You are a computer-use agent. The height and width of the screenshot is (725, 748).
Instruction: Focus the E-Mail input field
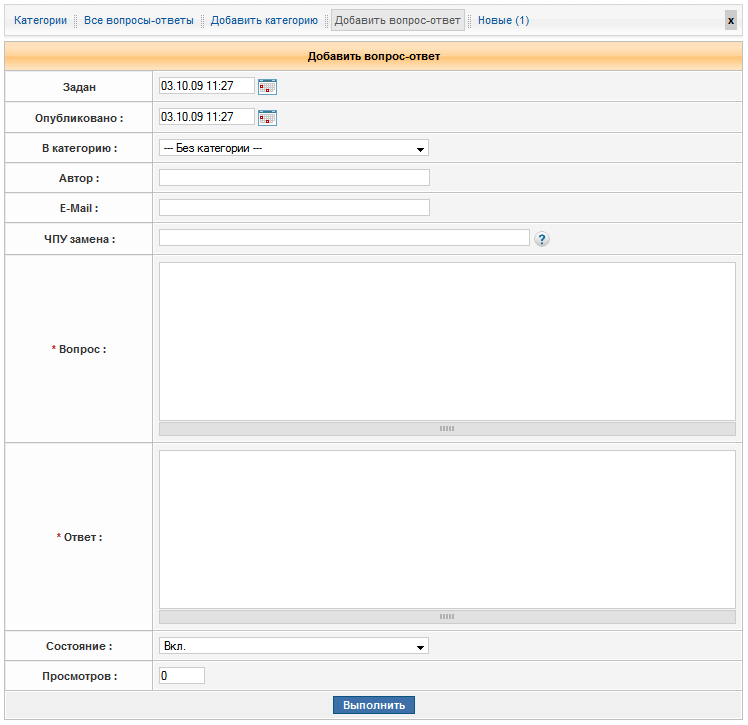pyautogui.click(x=294, y=208)
